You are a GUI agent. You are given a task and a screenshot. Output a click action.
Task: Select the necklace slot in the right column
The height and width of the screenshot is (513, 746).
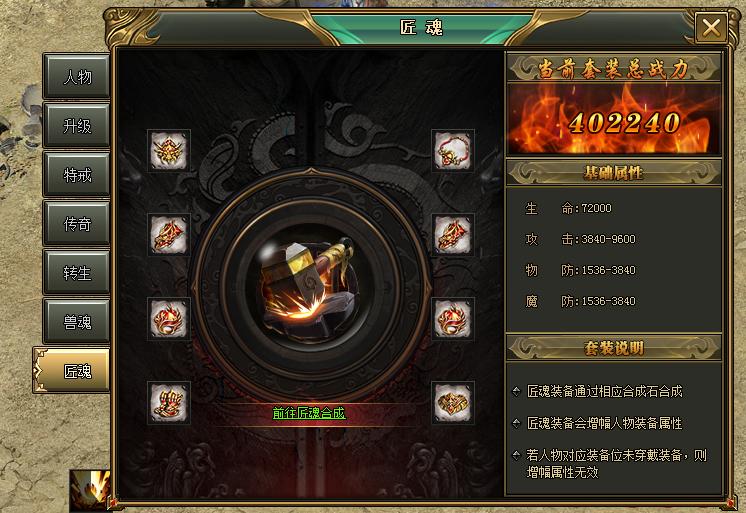tap(453, 150)
